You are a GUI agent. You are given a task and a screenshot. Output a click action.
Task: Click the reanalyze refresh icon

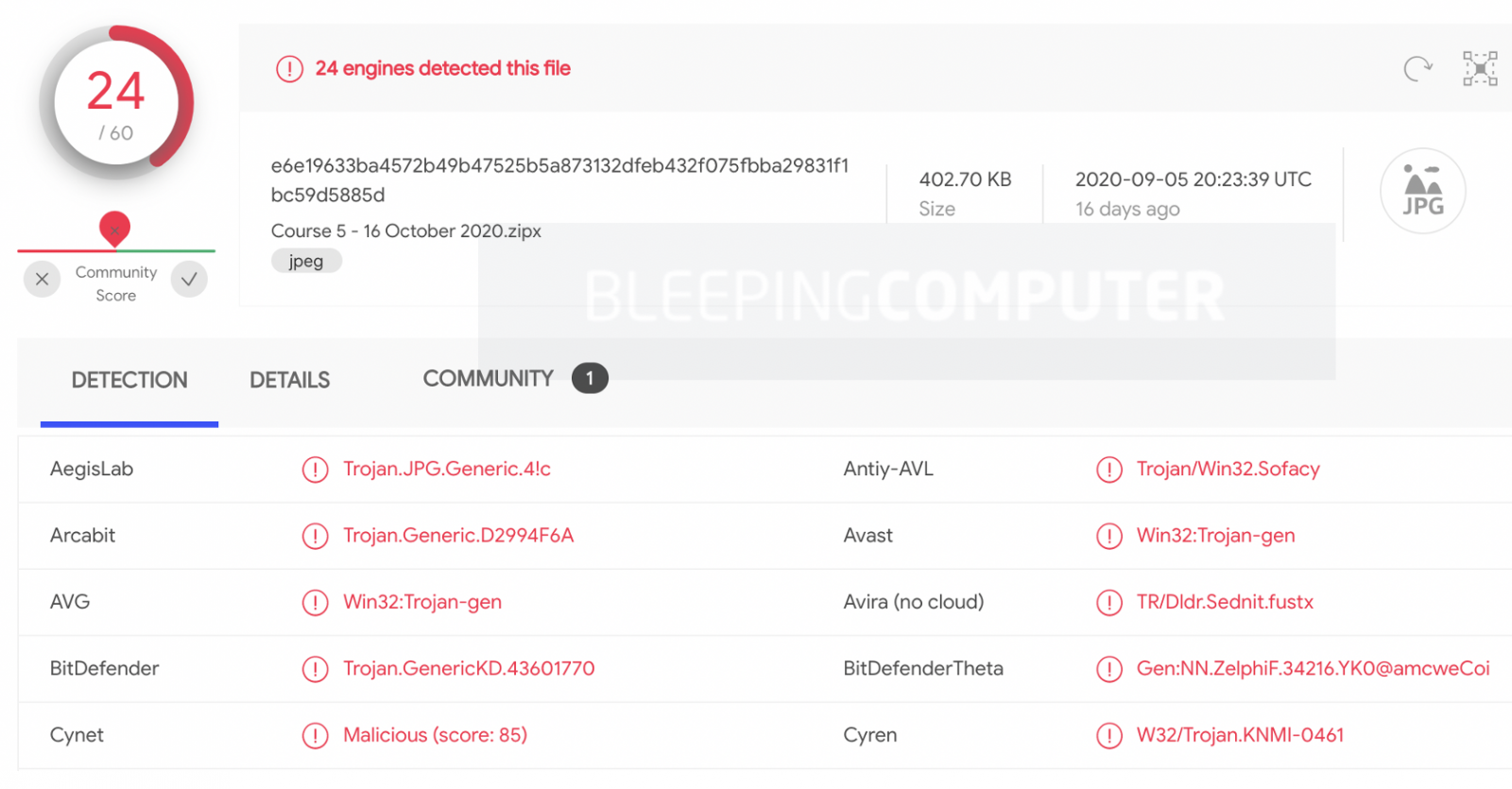[1417, 69]
